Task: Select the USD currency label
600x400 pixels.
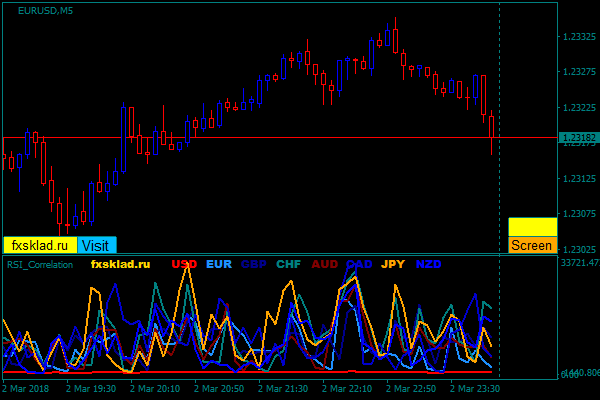Action: tap(184, 264)
